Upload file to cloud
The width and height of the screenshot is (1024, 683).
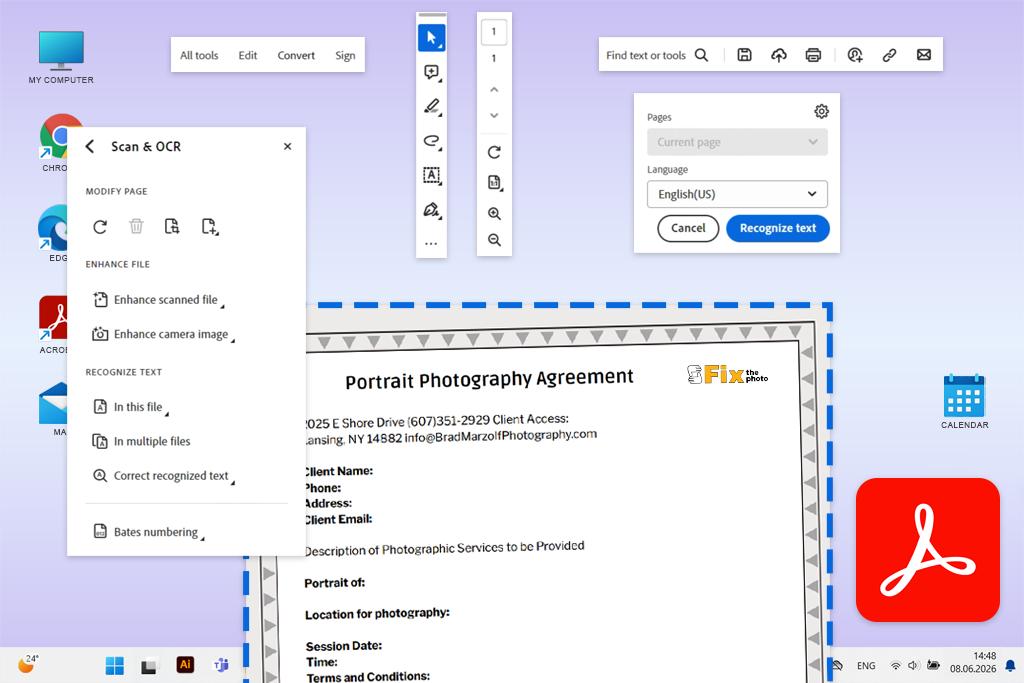778,55
